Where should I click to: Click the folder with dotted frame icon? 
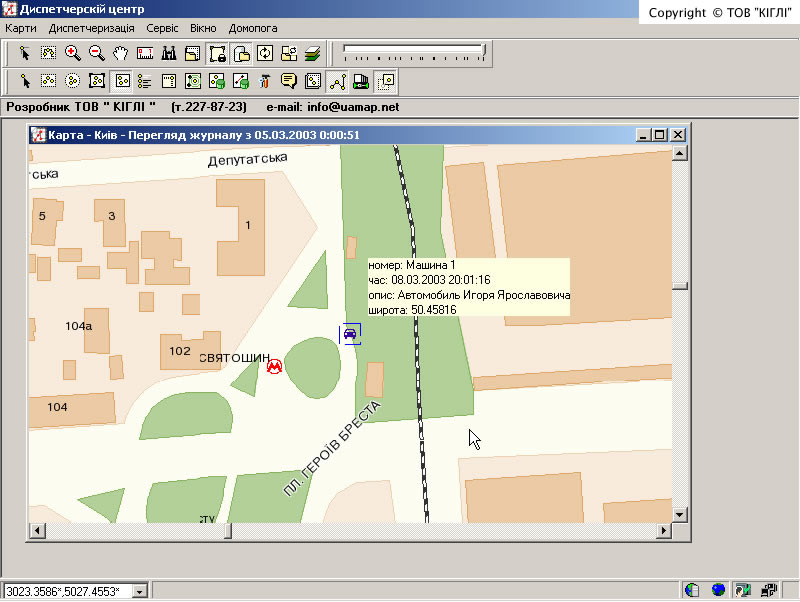click(192, 53)
